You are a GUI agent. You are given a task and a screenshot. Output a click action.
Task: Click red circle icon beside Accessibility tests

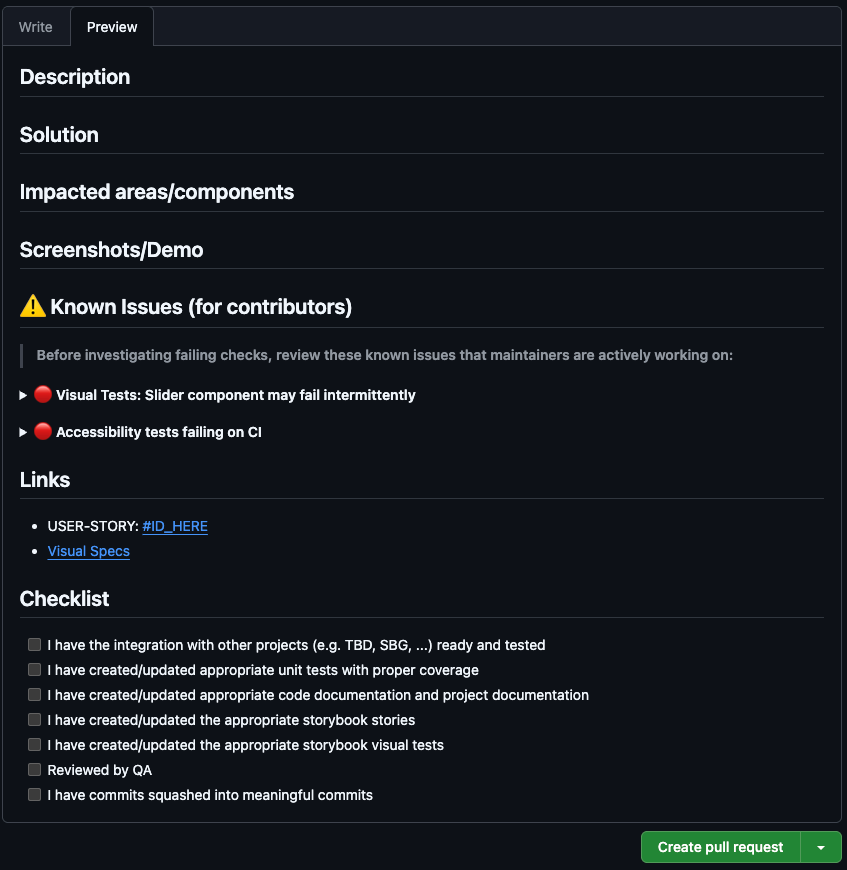(x=43, y=431)
